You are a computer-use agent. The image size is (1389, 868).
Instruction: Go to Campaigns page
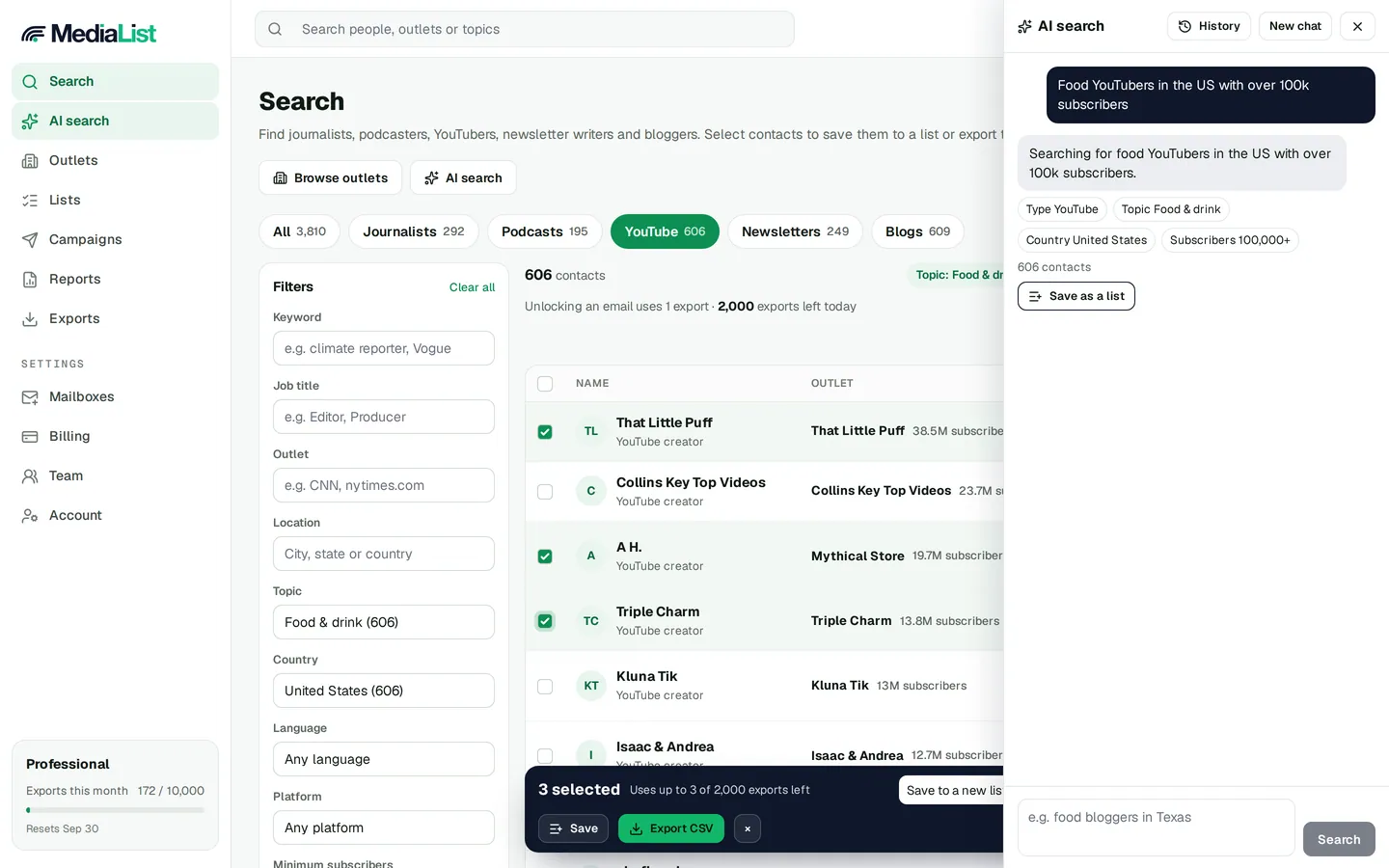[115, 239]
